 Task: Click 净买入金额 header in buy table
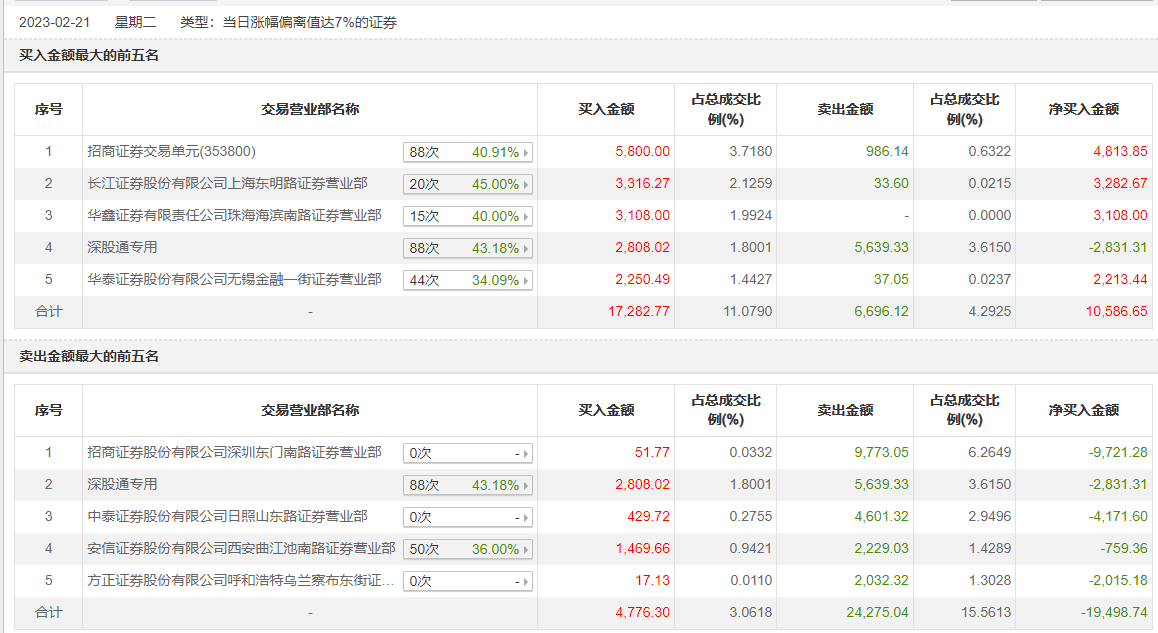(1083, 109)
